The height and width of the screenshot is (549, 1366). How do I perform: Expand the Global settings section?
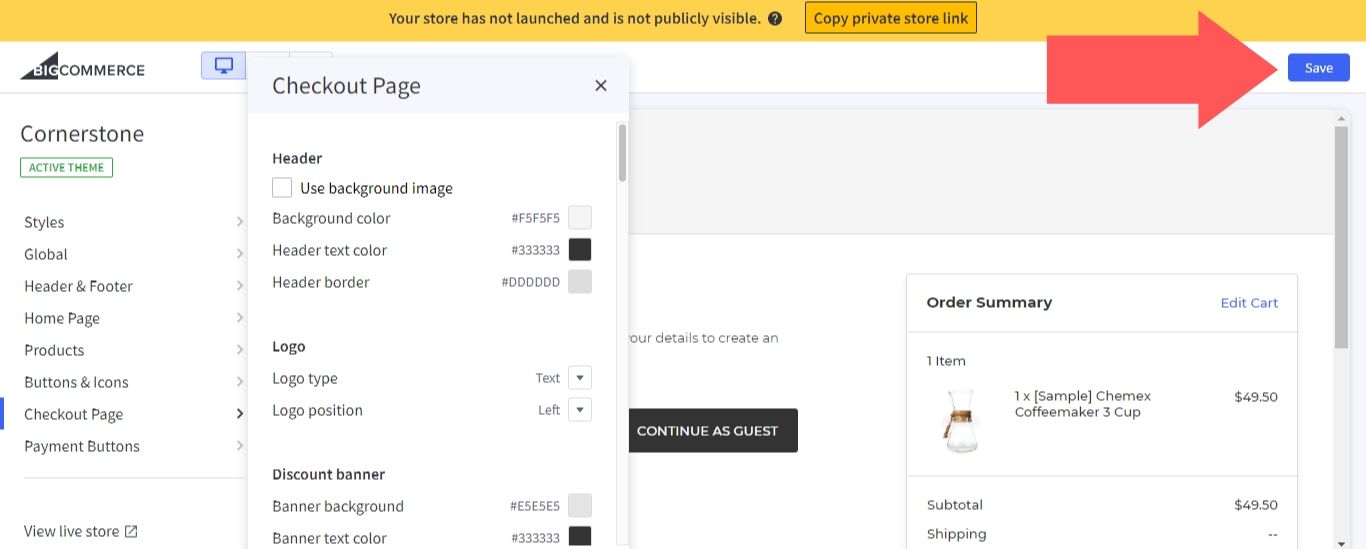[46, 254]
